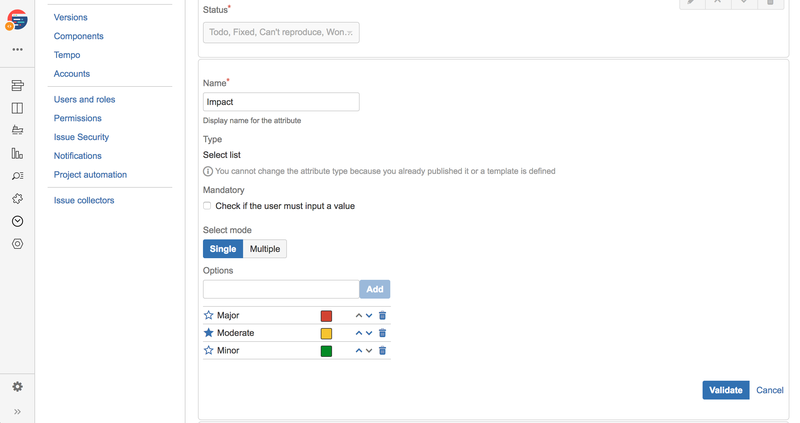Image resolution: width=800 pixels, height=423 pixels.
Task: Delete the Major option with trash icon
Action: 382,316
